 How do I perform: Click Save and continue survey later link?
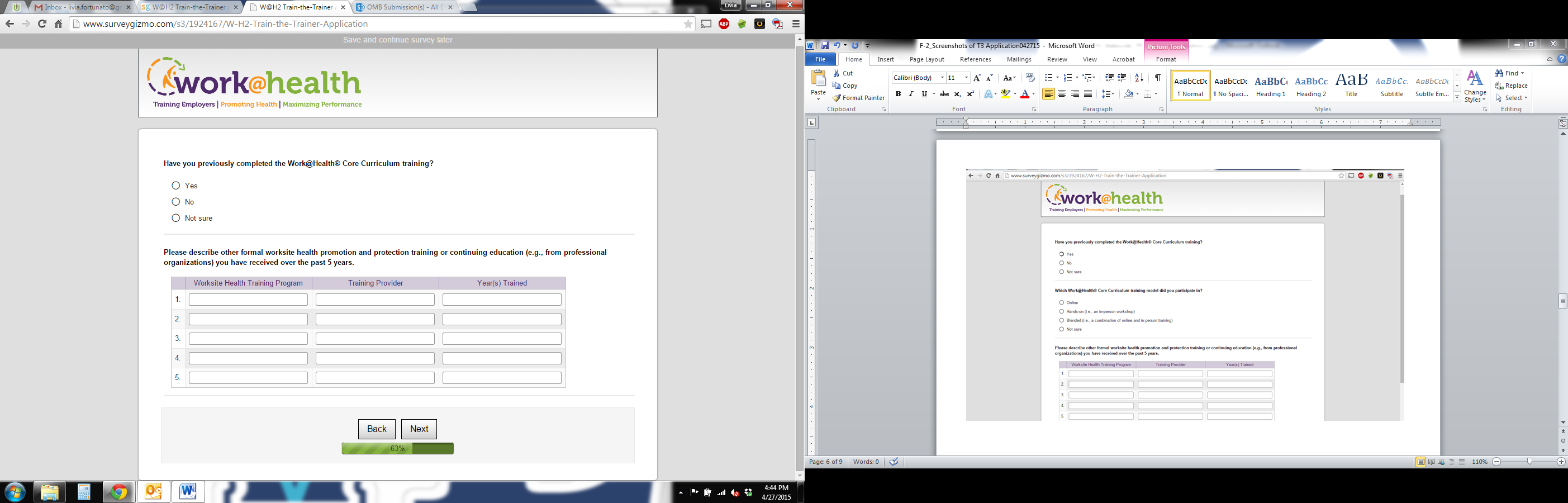tap(397, 40)
